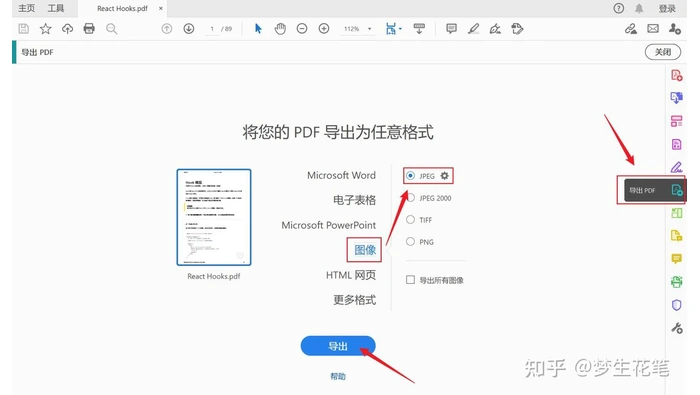Click the More tools wrench icon
Viewport: 700px width, 395px height.
pos(677,328)
